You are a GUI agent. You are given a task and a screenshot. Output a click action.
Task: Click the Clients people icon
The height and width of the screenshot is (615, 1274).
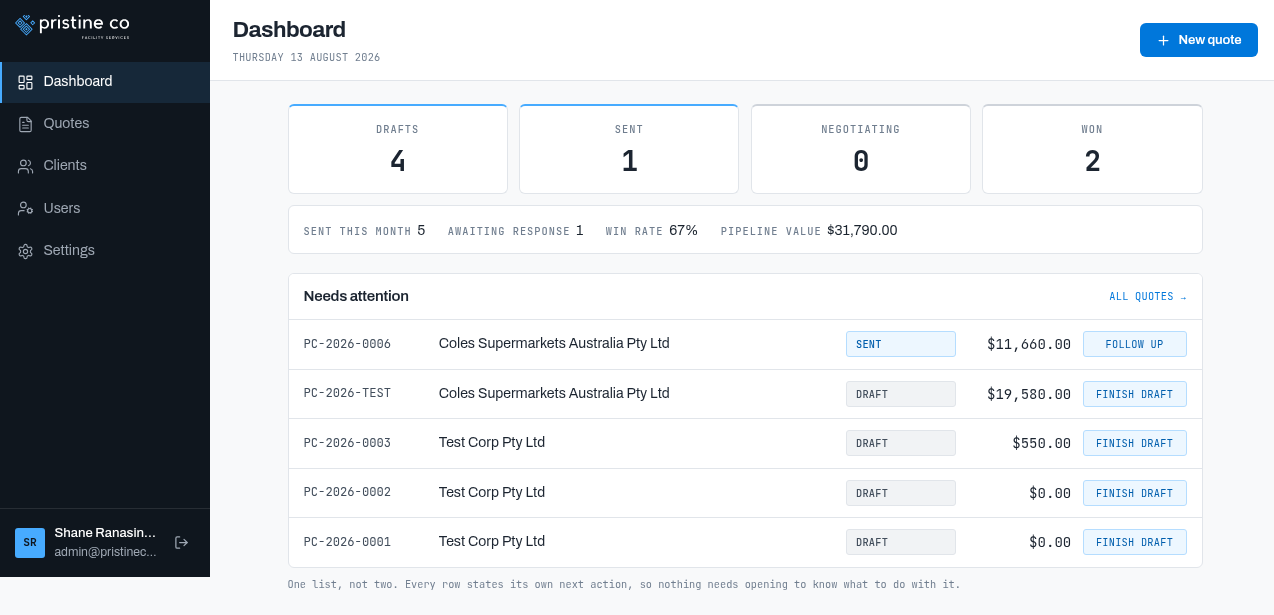click(x=26, y=166)
